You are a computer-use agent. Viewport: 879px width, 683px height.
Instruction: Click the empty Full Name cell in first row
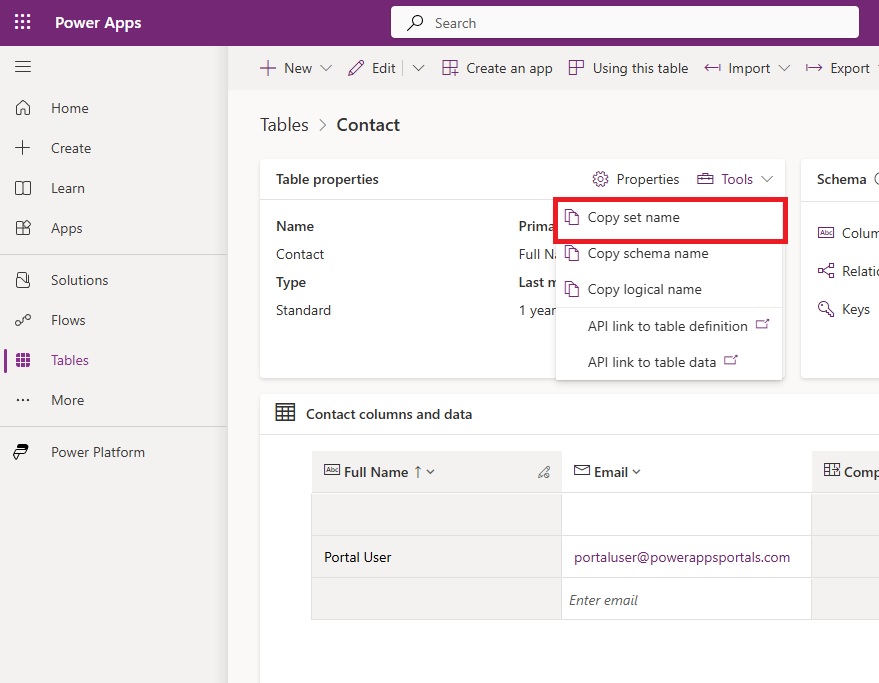tap(437, 514)
